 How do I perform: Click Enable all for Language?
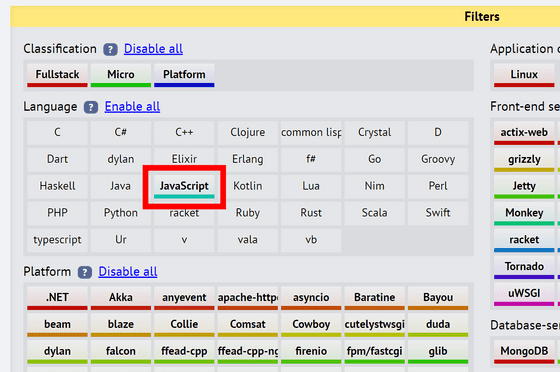click(132, 107)
